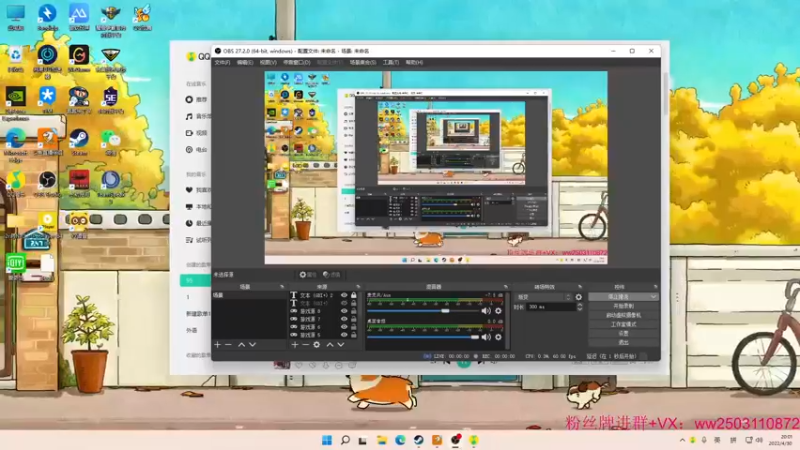The height and width of the screenshot is (450, 800).
Task: Pop out the 控件 dock panel
Action: (x=655, y=287)
